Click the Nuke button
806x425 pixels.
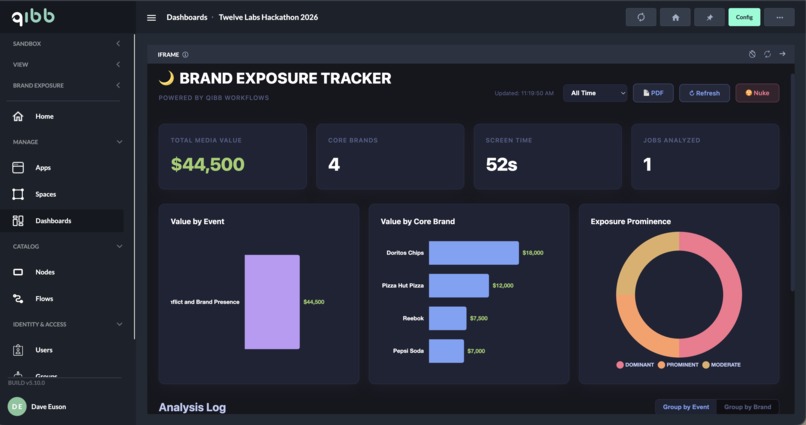click(x=757, y=93)
